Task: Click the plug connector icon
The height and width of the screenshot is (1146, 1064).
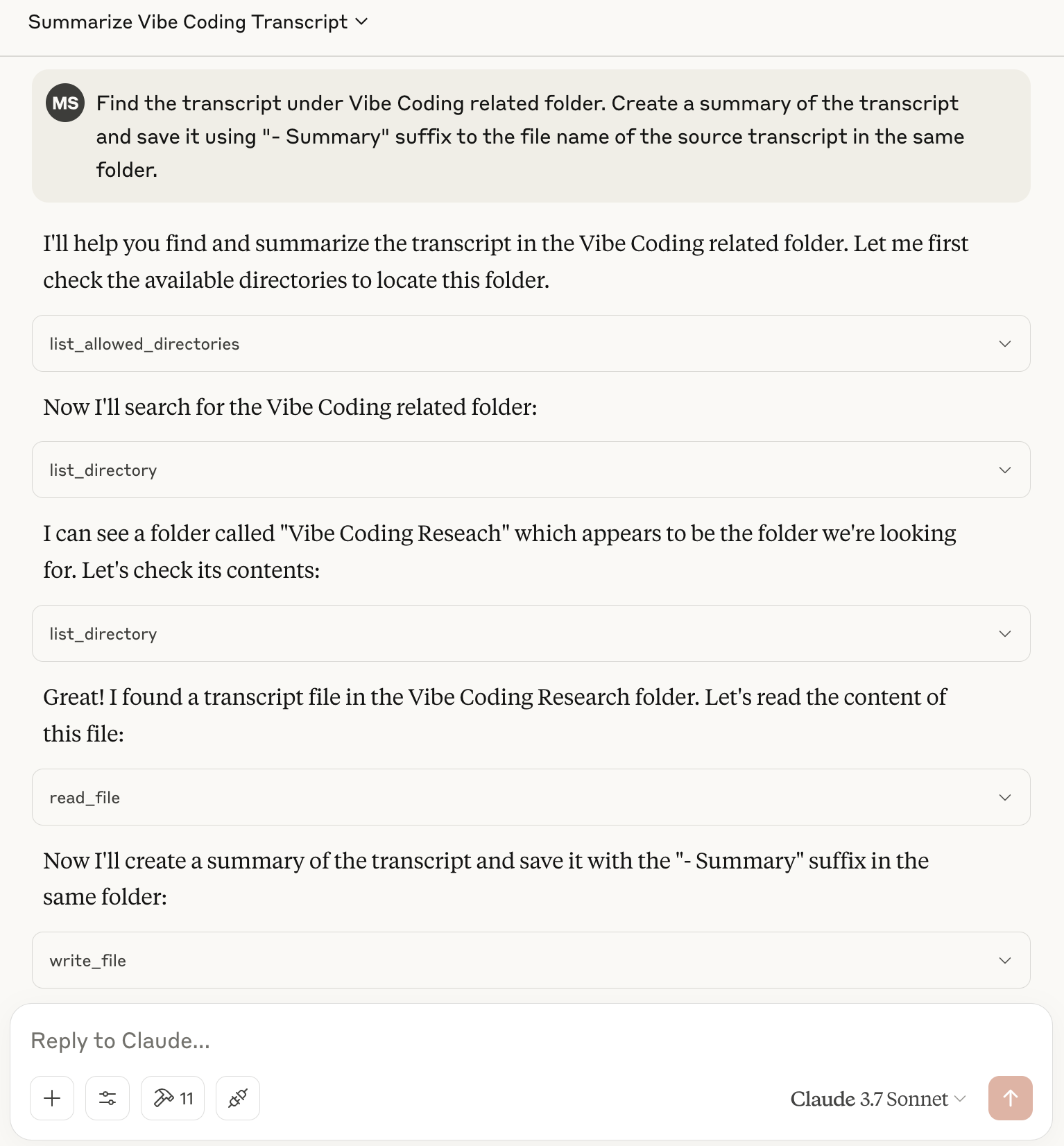Action: coord(238,1098)
